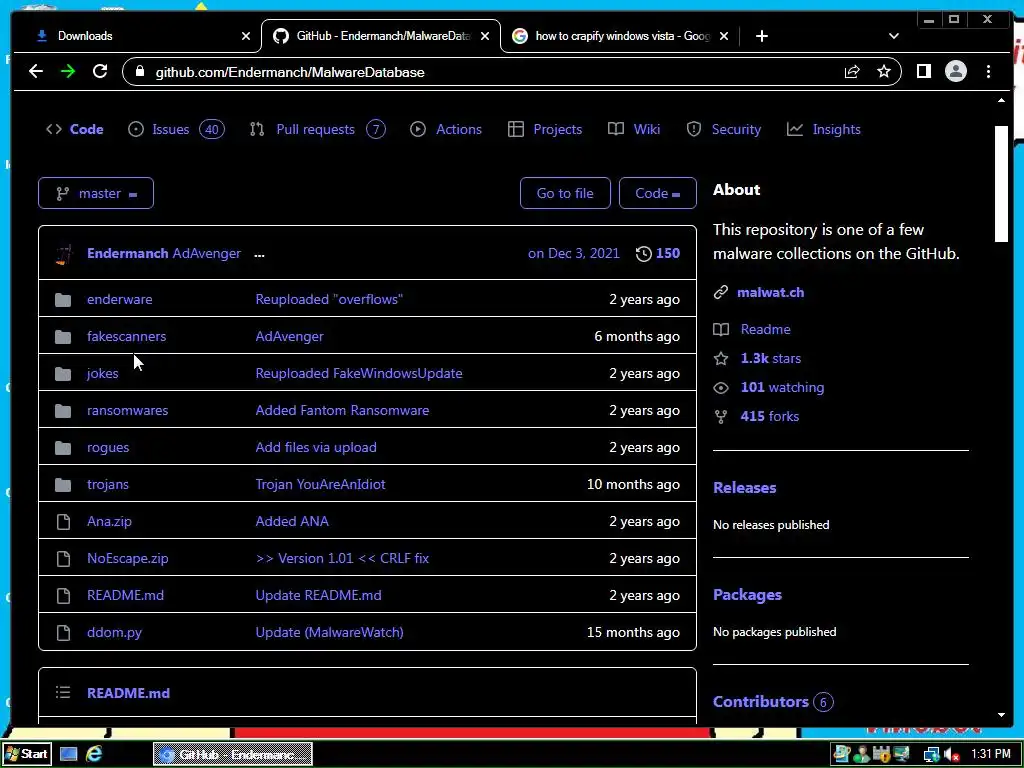
Task: Open the Ana.zip file
Action: tap(109, 521)
